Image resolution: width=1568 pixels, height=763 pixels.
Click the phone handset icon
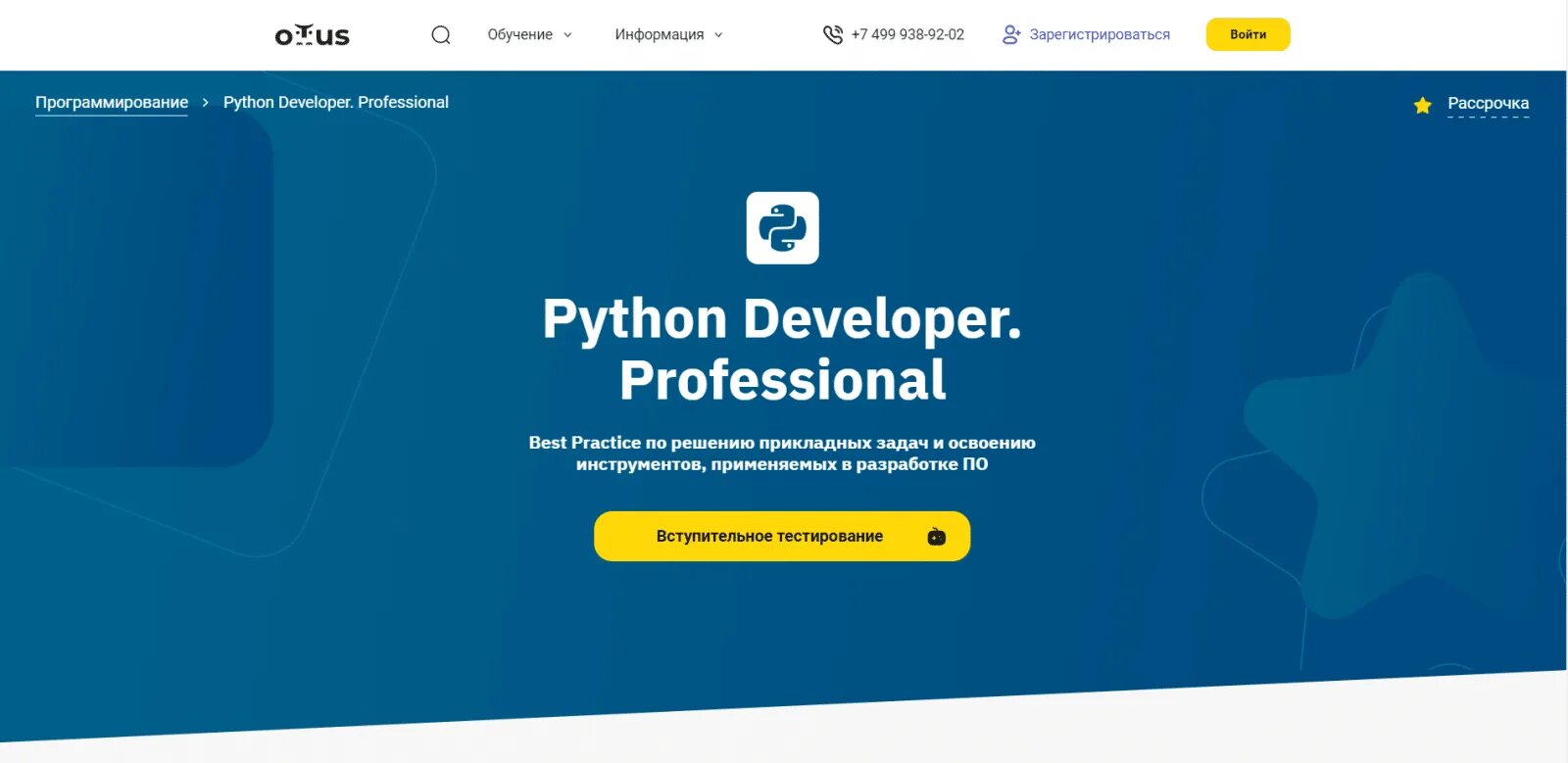832,34
